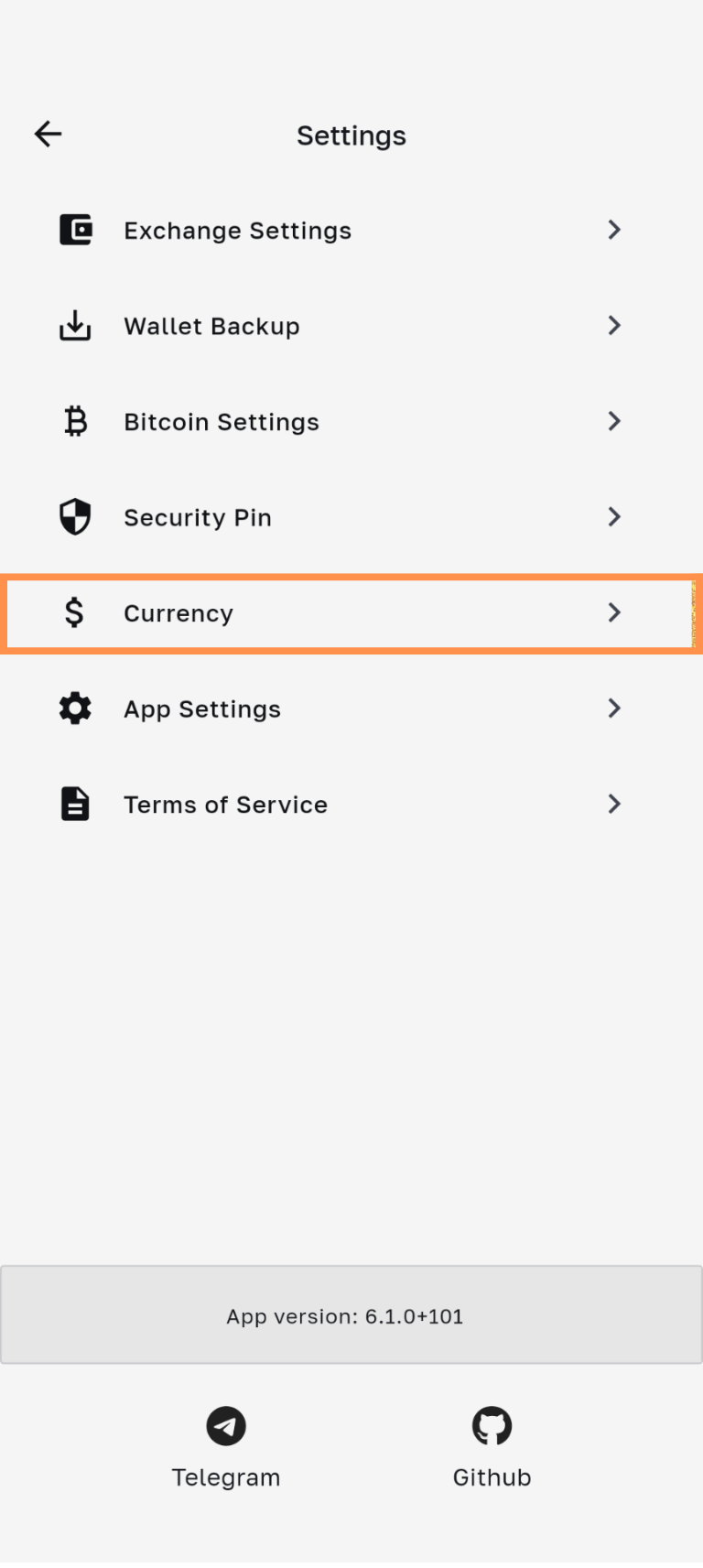
Task: Expand Wallet Backup via its chevron
Action: [614, 326]
